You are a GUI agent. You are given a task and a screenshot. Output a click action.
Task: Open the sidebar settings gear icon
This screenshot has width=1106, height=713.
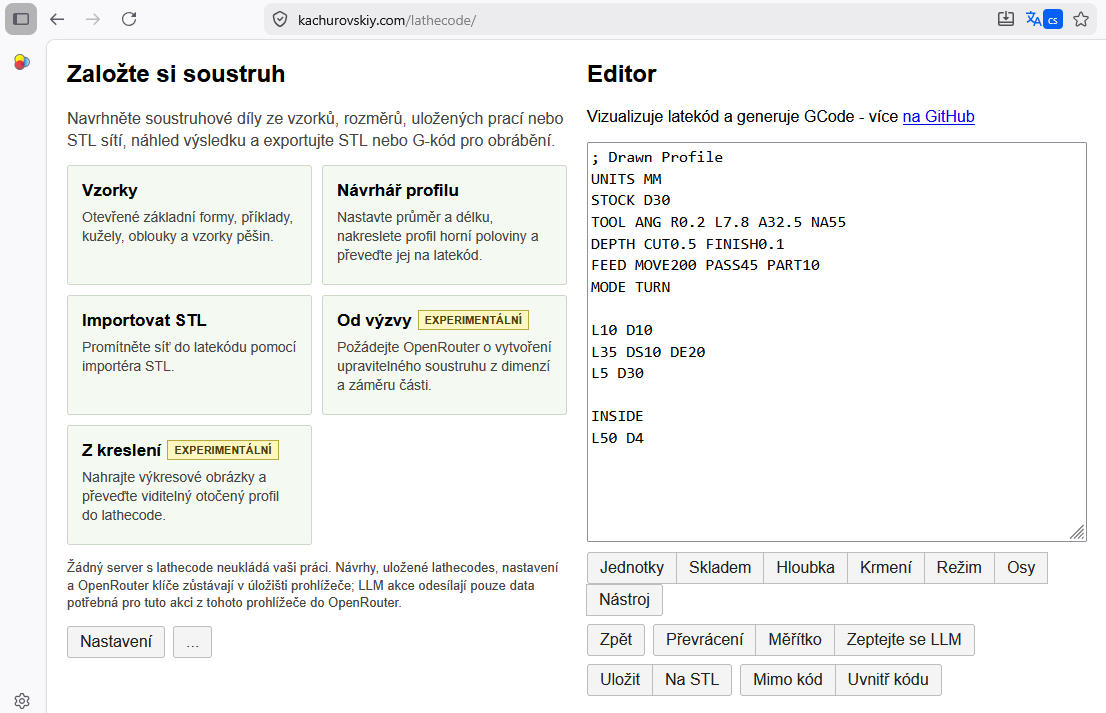[x=22, y=700]
